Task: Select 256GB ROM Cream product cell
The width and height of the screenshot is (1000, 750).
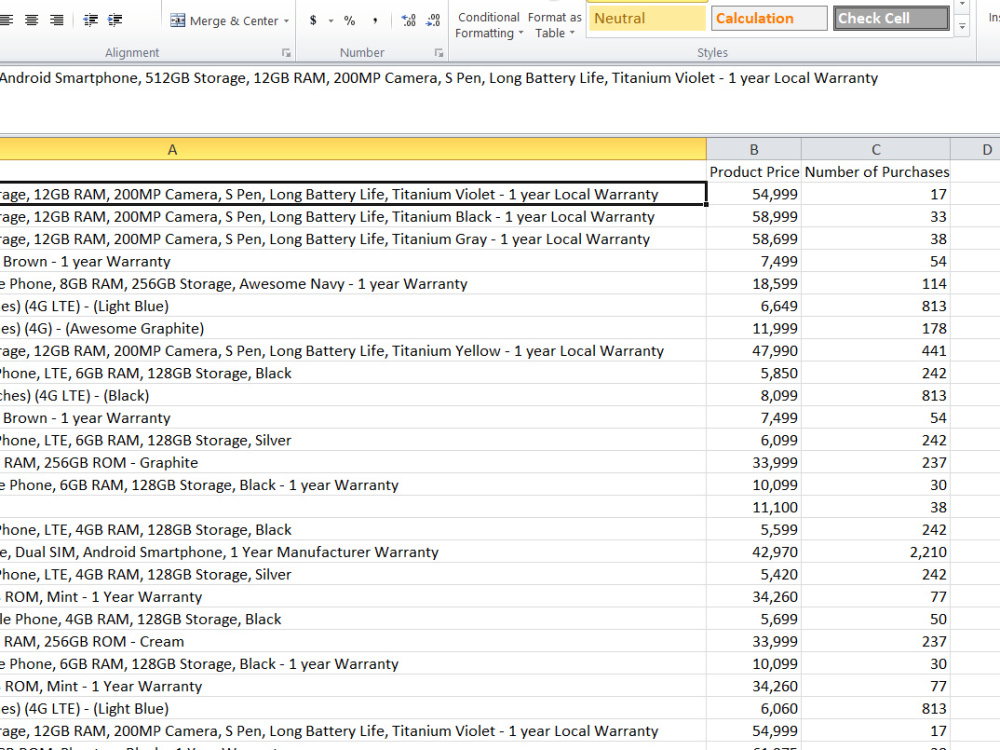Action: click(353, 642)
